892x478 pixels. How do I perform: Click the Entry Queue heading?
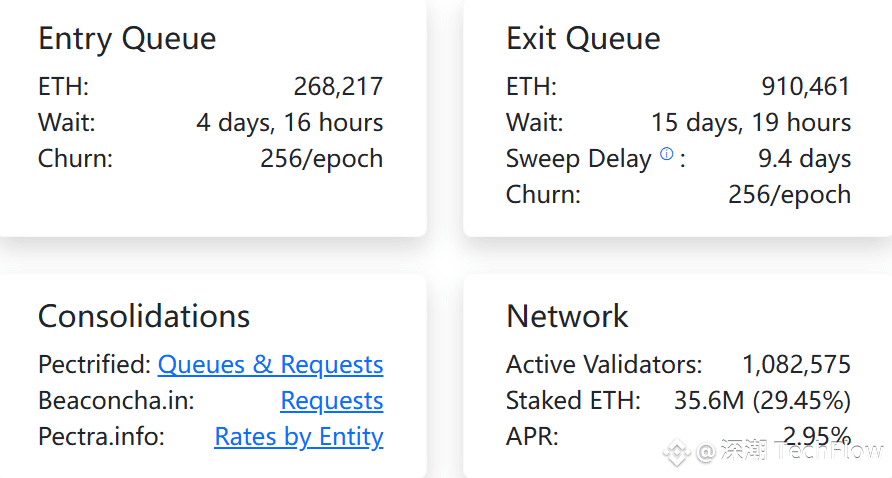pos(127,39)
